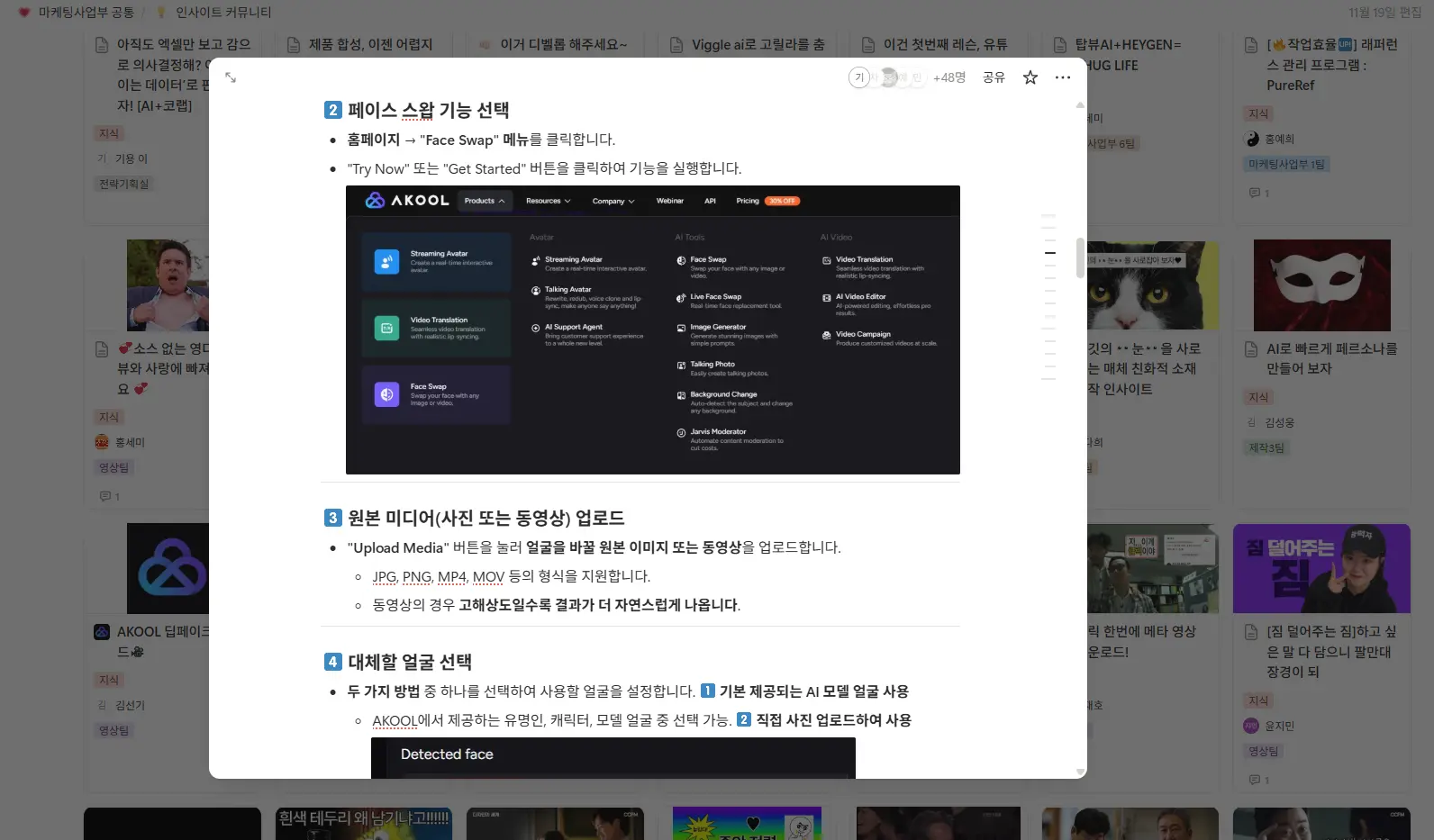
Task: Click the 공유 share button
Action: (994, 77)
